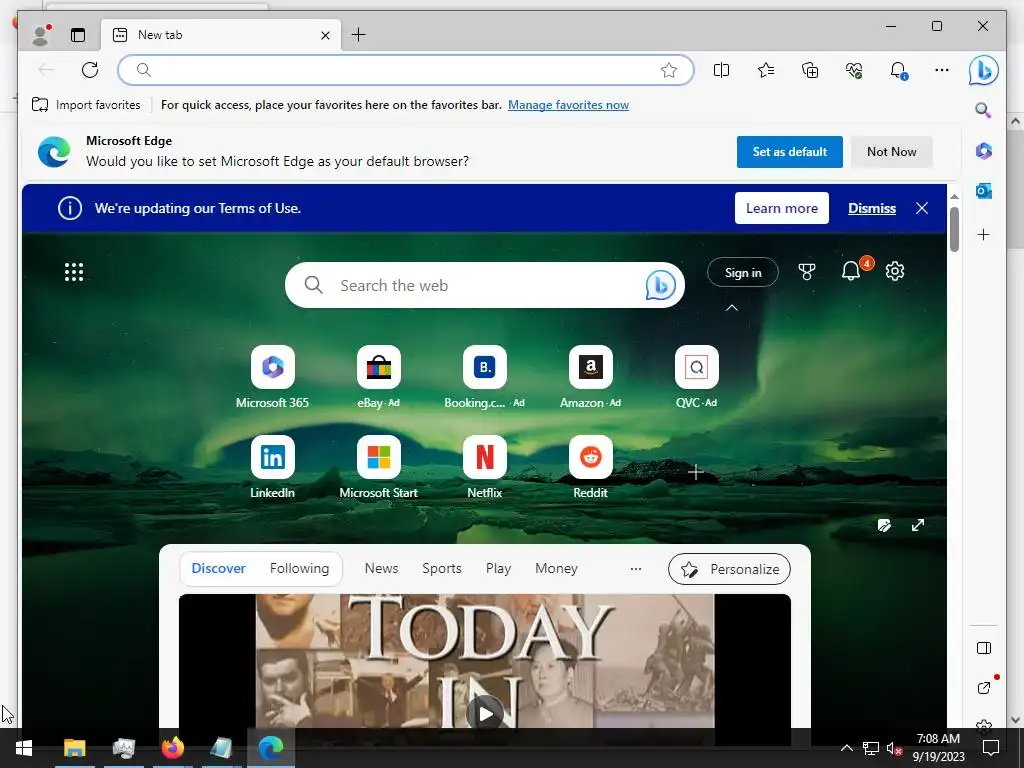Click the Search the web box
Image resolution: width=1024 pixels, height=768 pixels.
(x=485, y=285)
